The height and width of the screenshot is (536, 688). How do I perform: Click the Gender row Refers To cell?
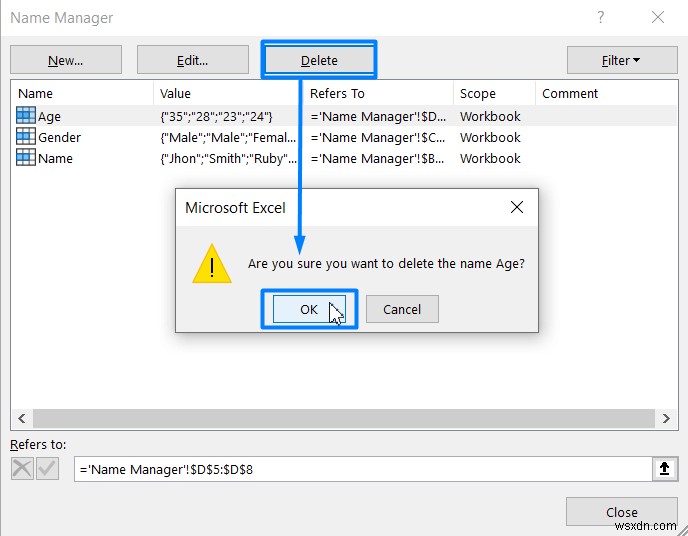(x=378, y=138)
